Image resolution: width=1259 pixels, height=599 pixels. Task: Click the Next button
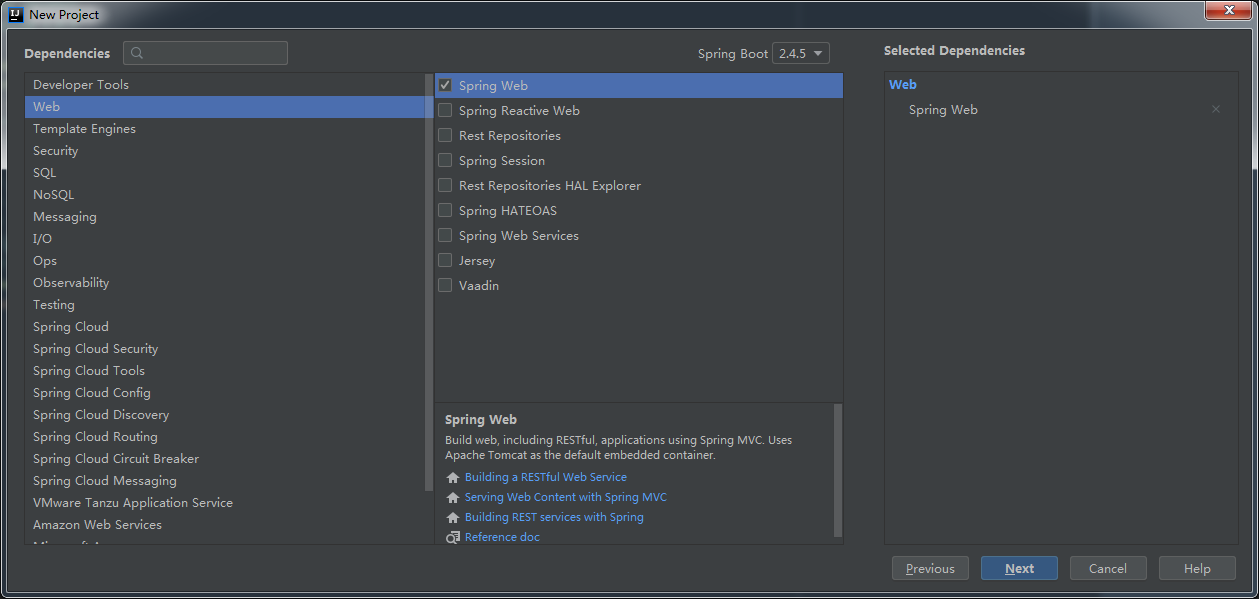tap(1019, 569)
